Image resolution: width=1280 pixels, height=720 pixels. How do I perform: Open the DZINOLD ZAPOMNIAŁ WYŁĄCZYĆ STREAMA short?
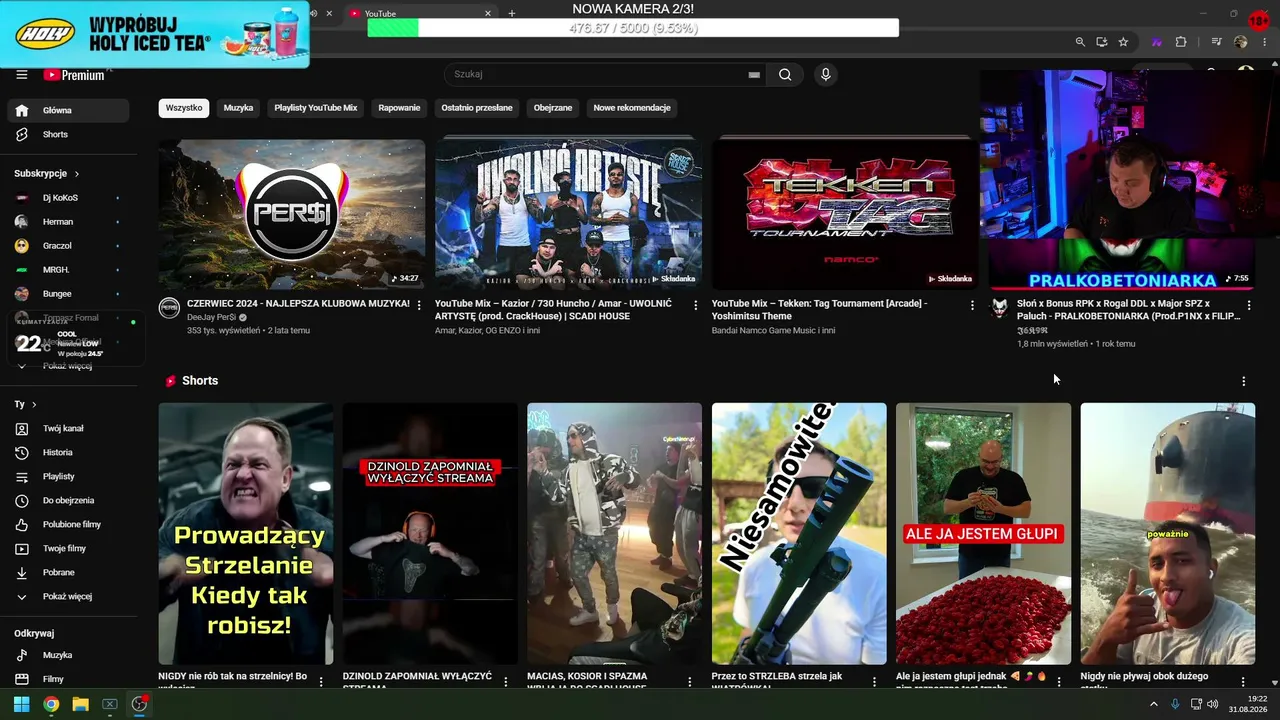[430, 534]
